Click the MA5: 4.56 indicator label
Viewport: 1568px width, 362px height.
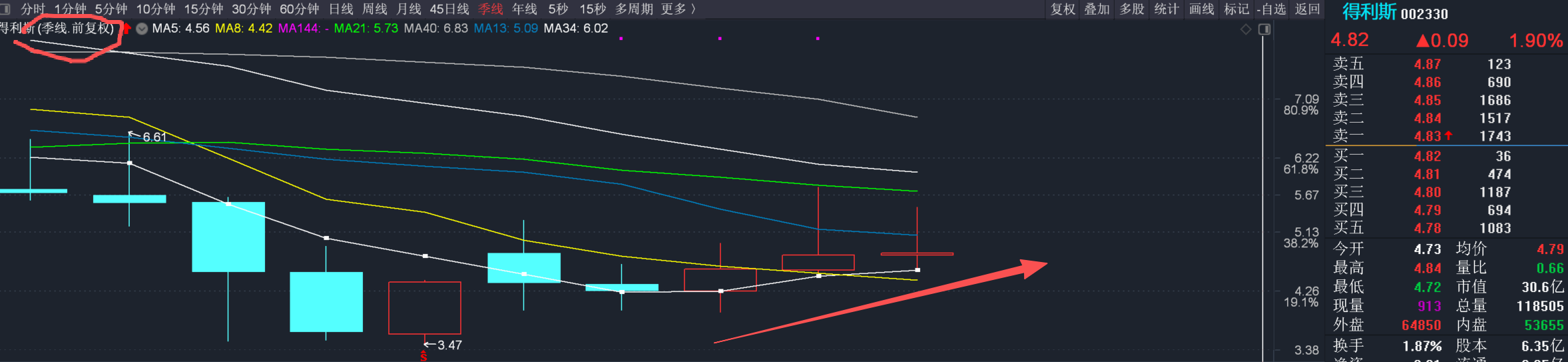[x=180, y=28]
